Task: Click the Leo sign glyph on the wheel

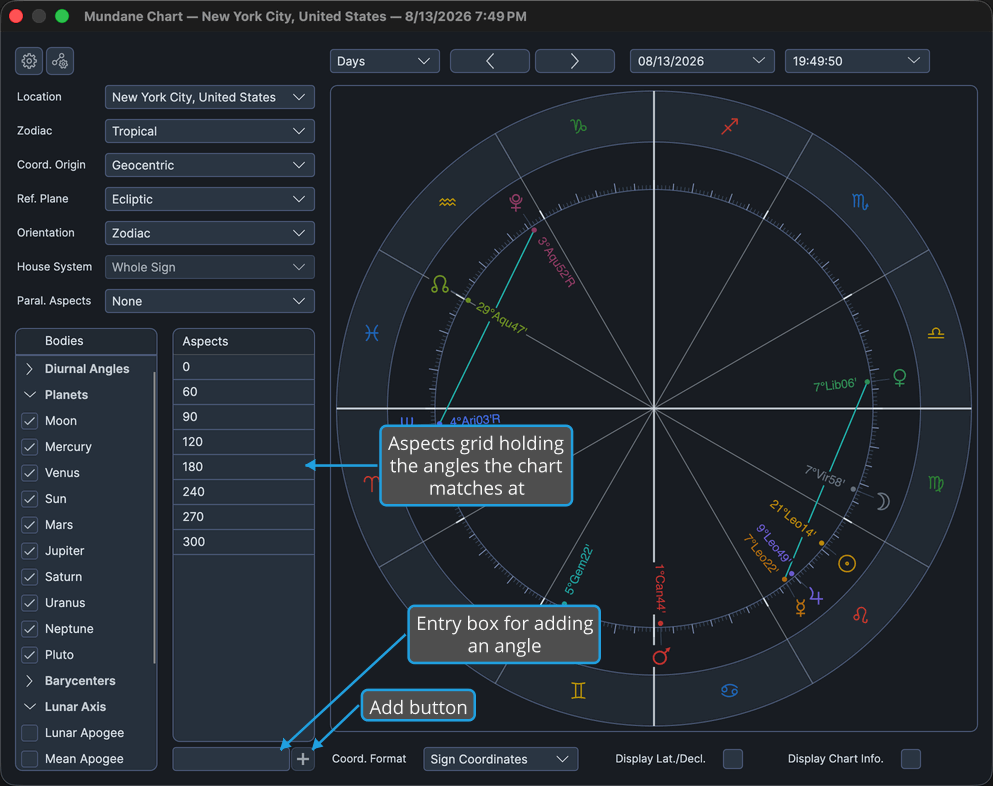Action: tap(860, 614)
